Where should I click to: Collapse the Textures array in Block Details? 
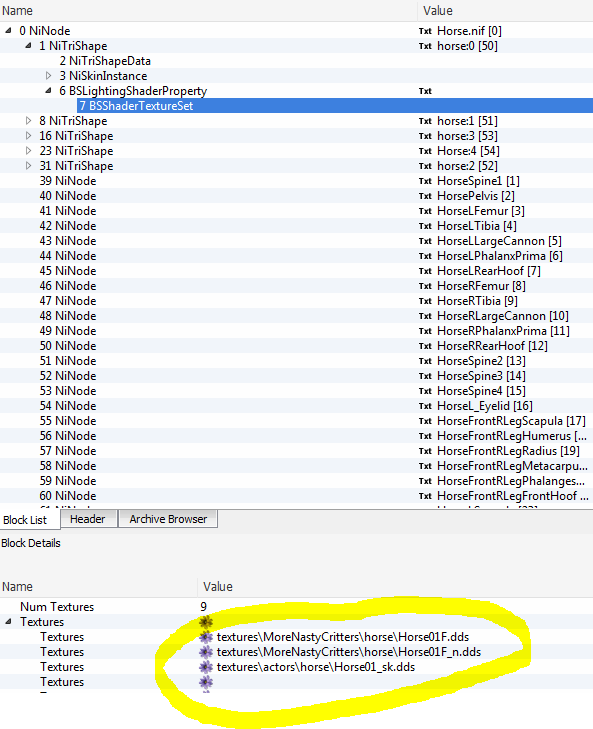(8, 622)
